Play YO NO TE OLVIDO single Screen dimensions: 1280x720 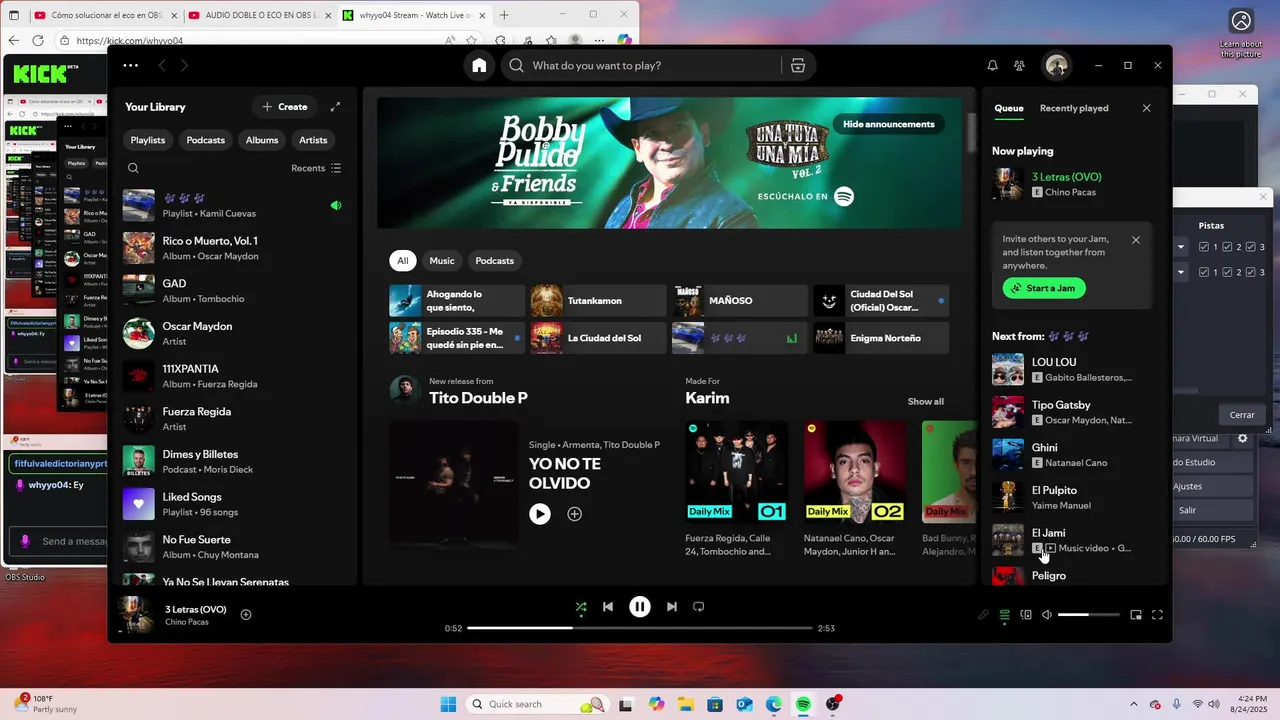point(540,514)
